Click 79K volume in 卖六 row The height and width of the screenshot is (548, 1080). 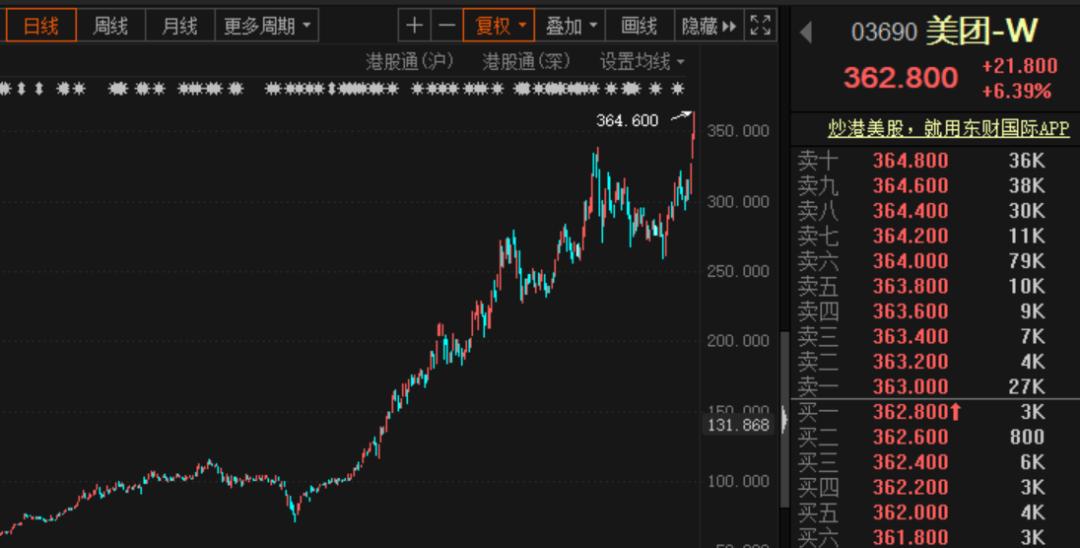click(1027, 261)
